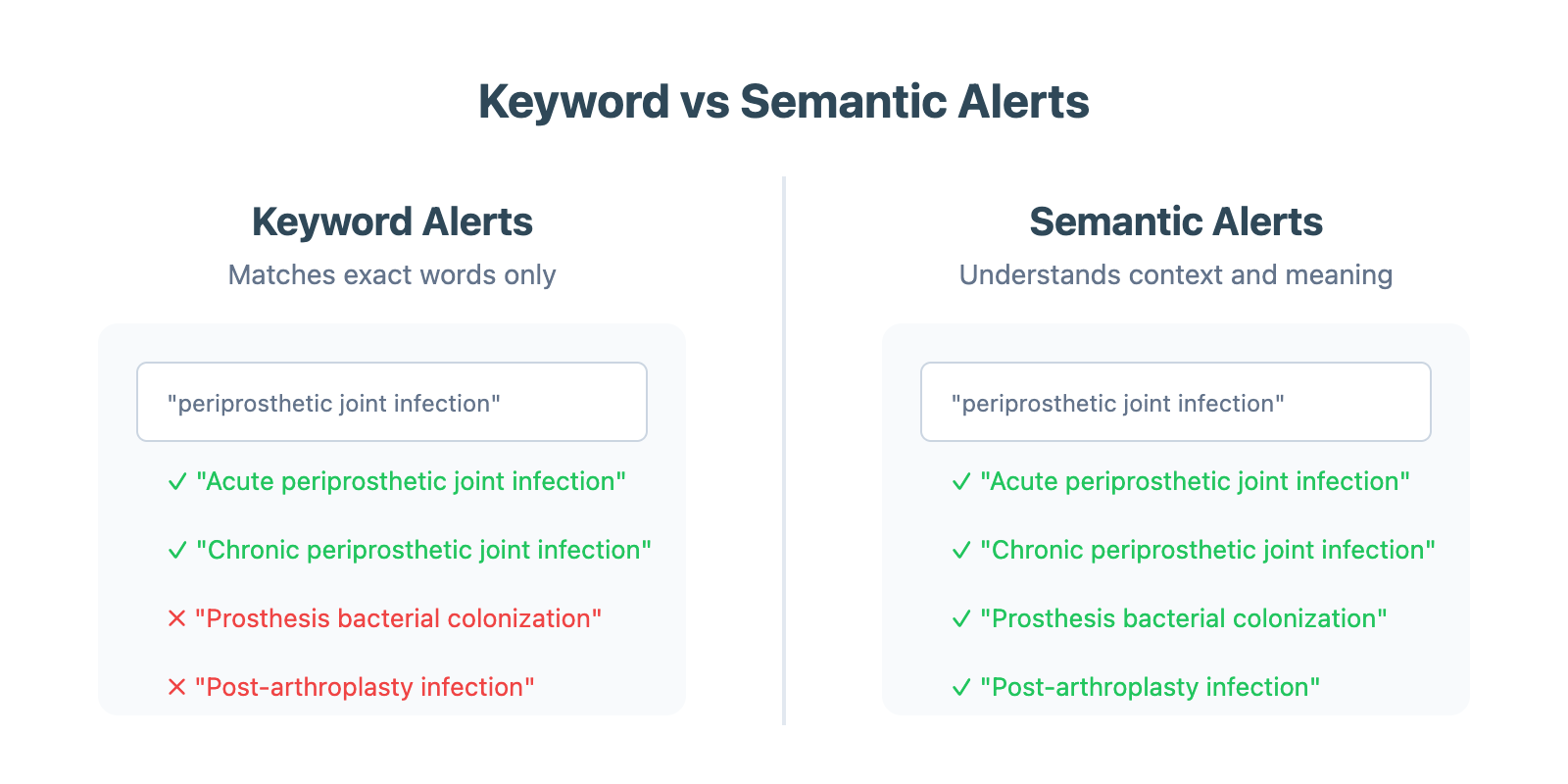Image resolution: width=1568 pixels, height=784 pixels.
Task: Click checkmark beside Prosthesis bacterial colonization in Semantic panel
Action: pyautogui.click(x=961, y=618)
